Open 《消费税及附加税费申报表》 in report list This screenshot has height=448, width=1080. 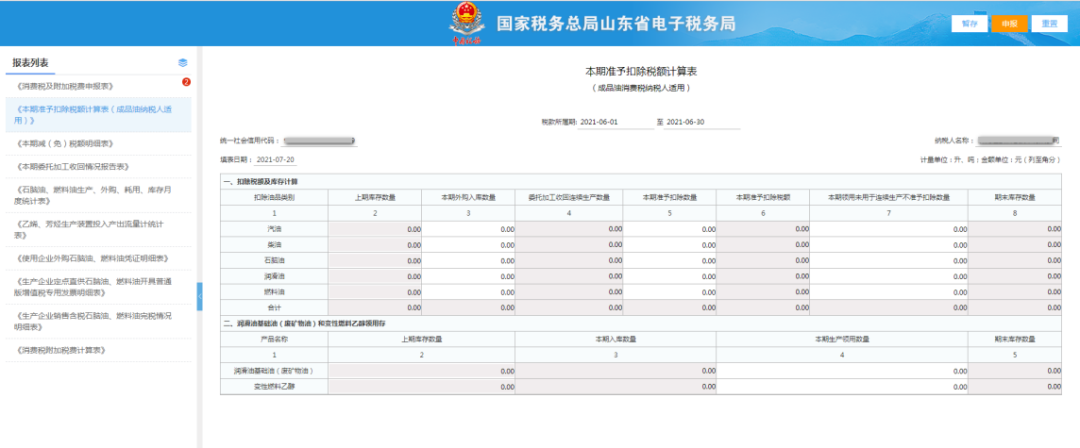(x=98, y=86)
